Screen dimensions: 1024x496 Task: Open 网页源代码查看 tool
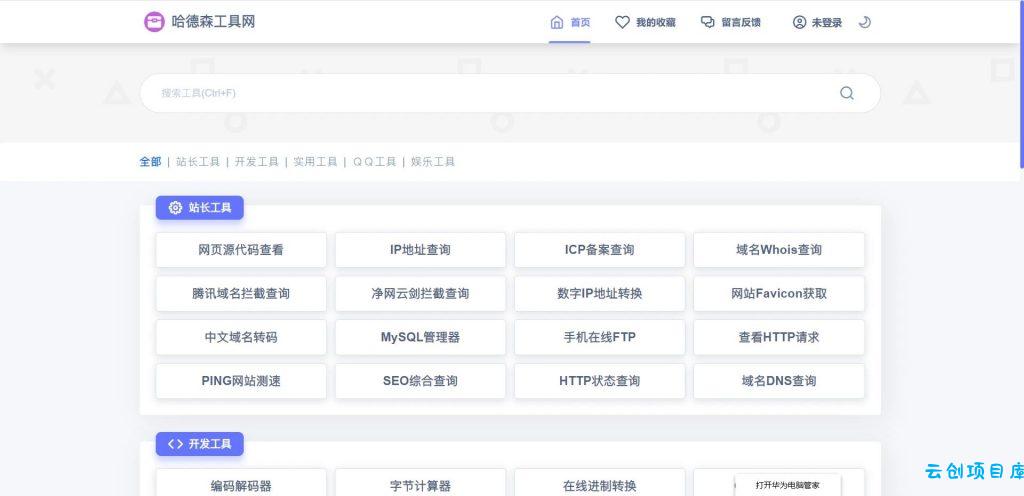tap(241, 250)
